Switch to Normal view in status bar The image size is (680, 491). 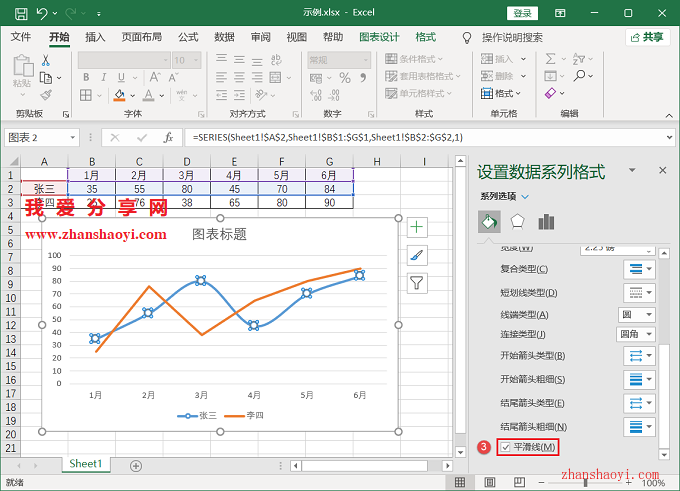click(x=460, y=482)
